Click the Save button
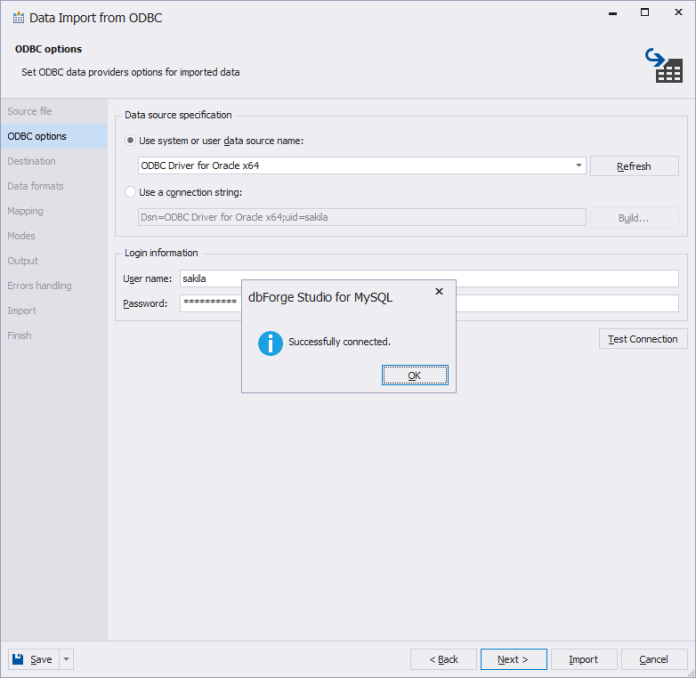Image resolution: width=696 pixels, height=678 pixels. tap(34, 659)
